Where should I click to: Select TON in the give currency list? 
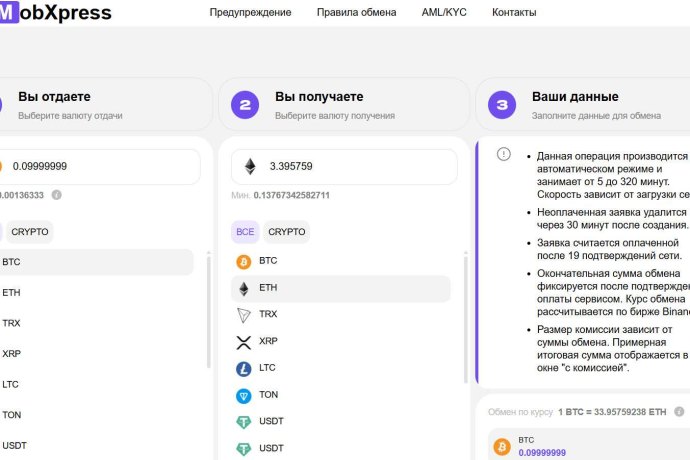[x=96, y=415]
